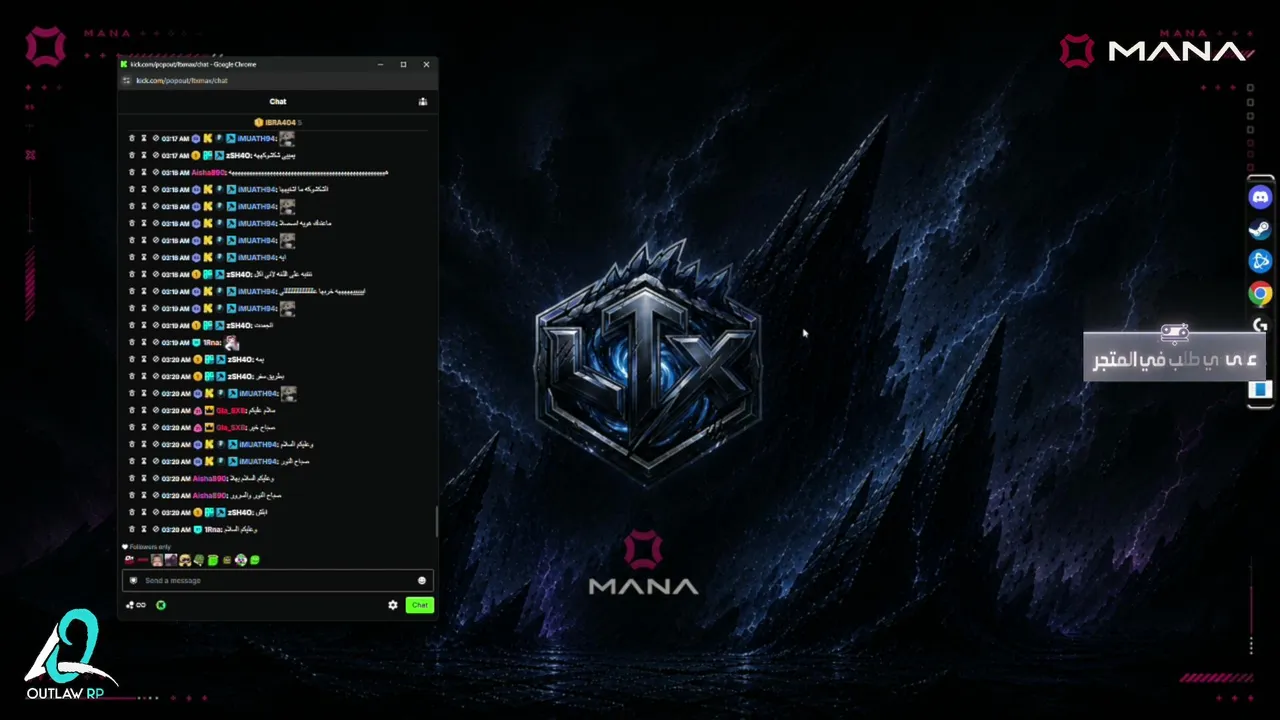The image size is (1280, 720).
Task: Ban 1Rna using the 03:19 AM row
Action: point(155,342)
